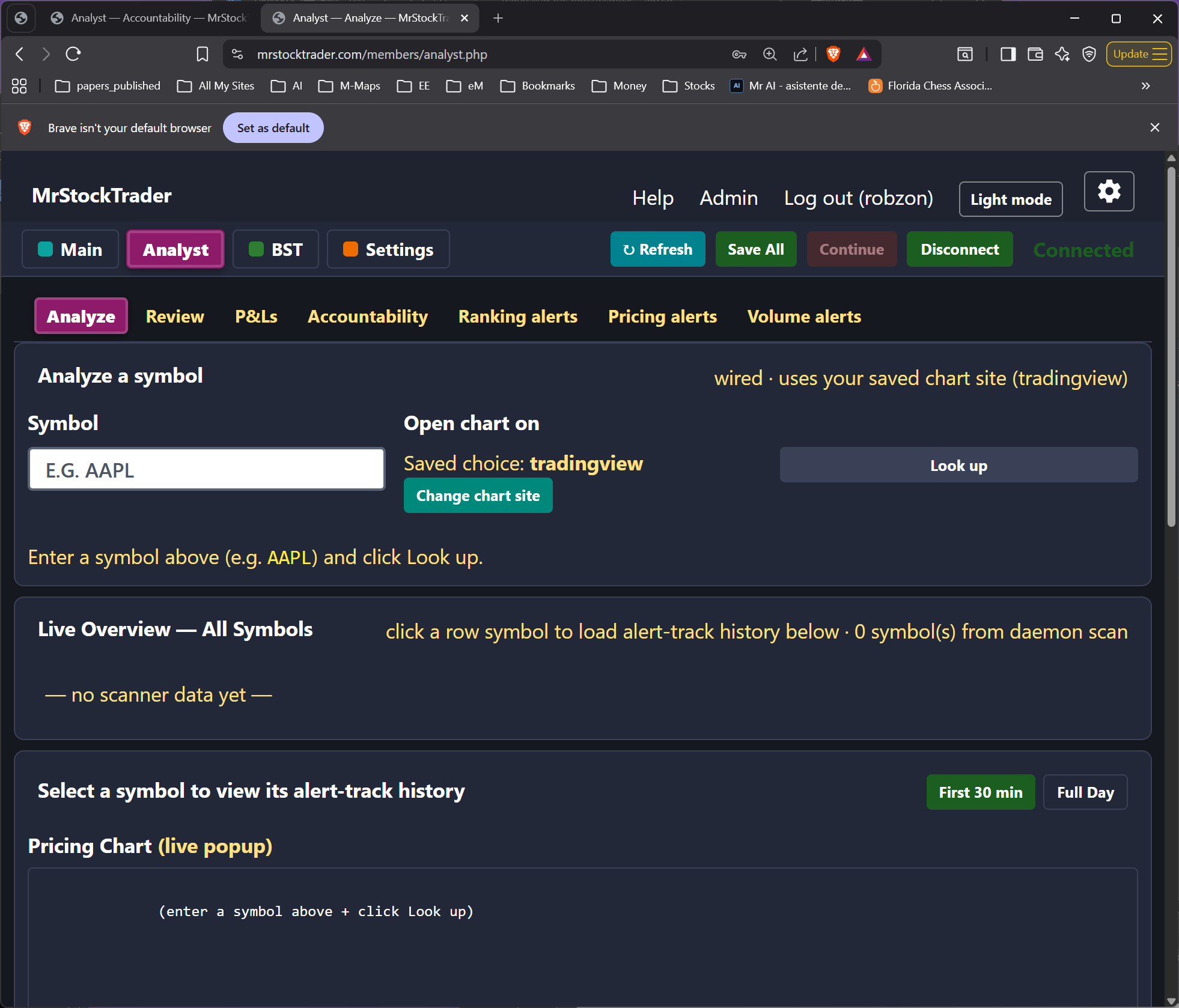Click the tab search icon in toolbar
1179x1008 pixels.
point(964,54)
